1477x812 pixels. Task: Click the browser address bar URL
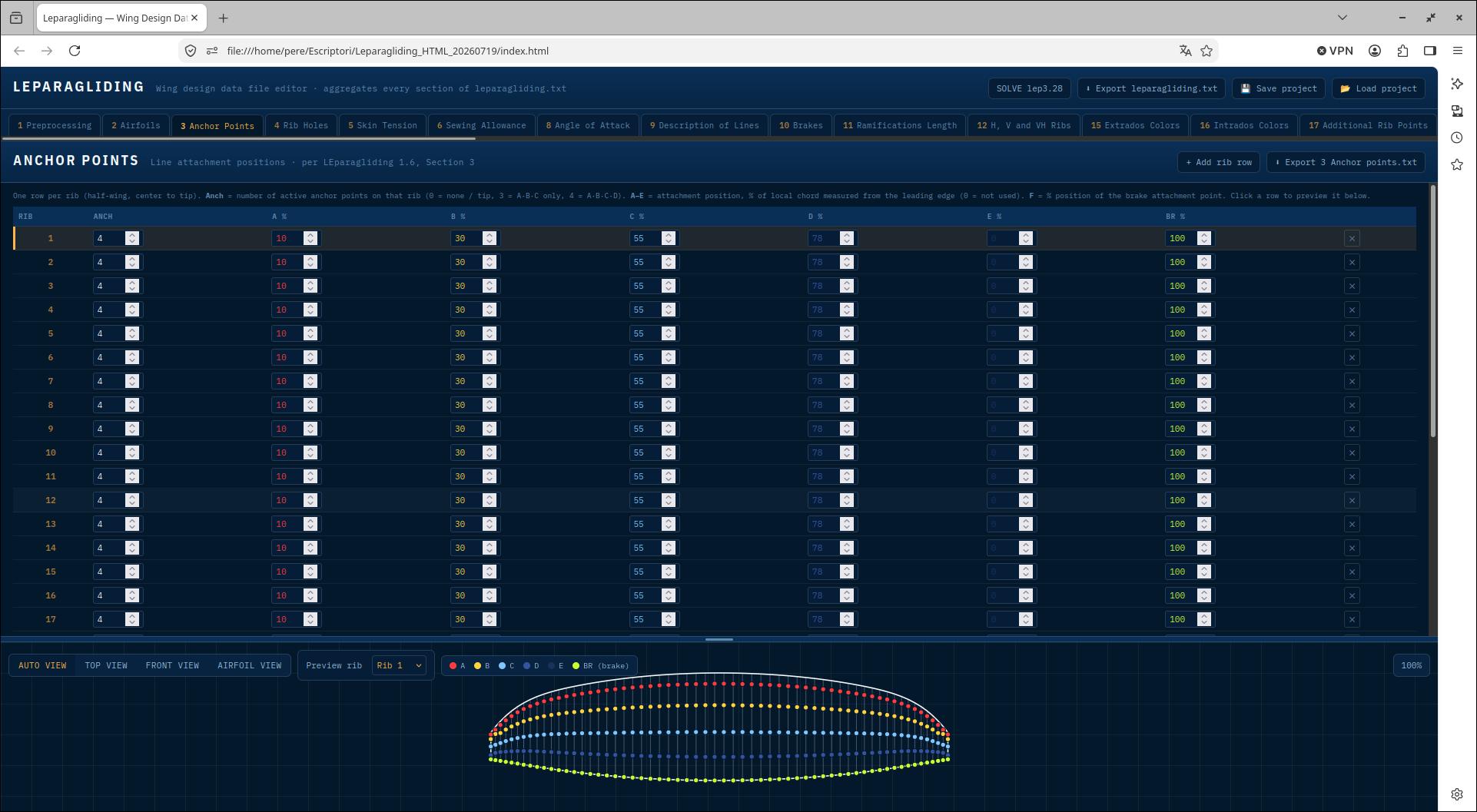pyautogui.click(x=387, y=51)
